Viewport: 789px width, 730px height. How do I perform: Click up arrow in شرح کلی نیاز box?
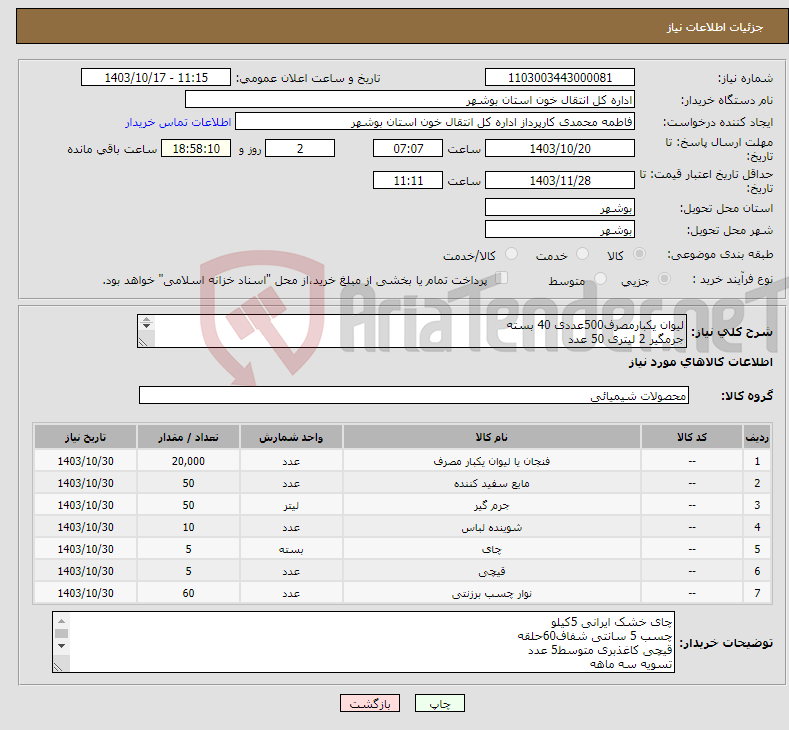click(x=146, y=319)
